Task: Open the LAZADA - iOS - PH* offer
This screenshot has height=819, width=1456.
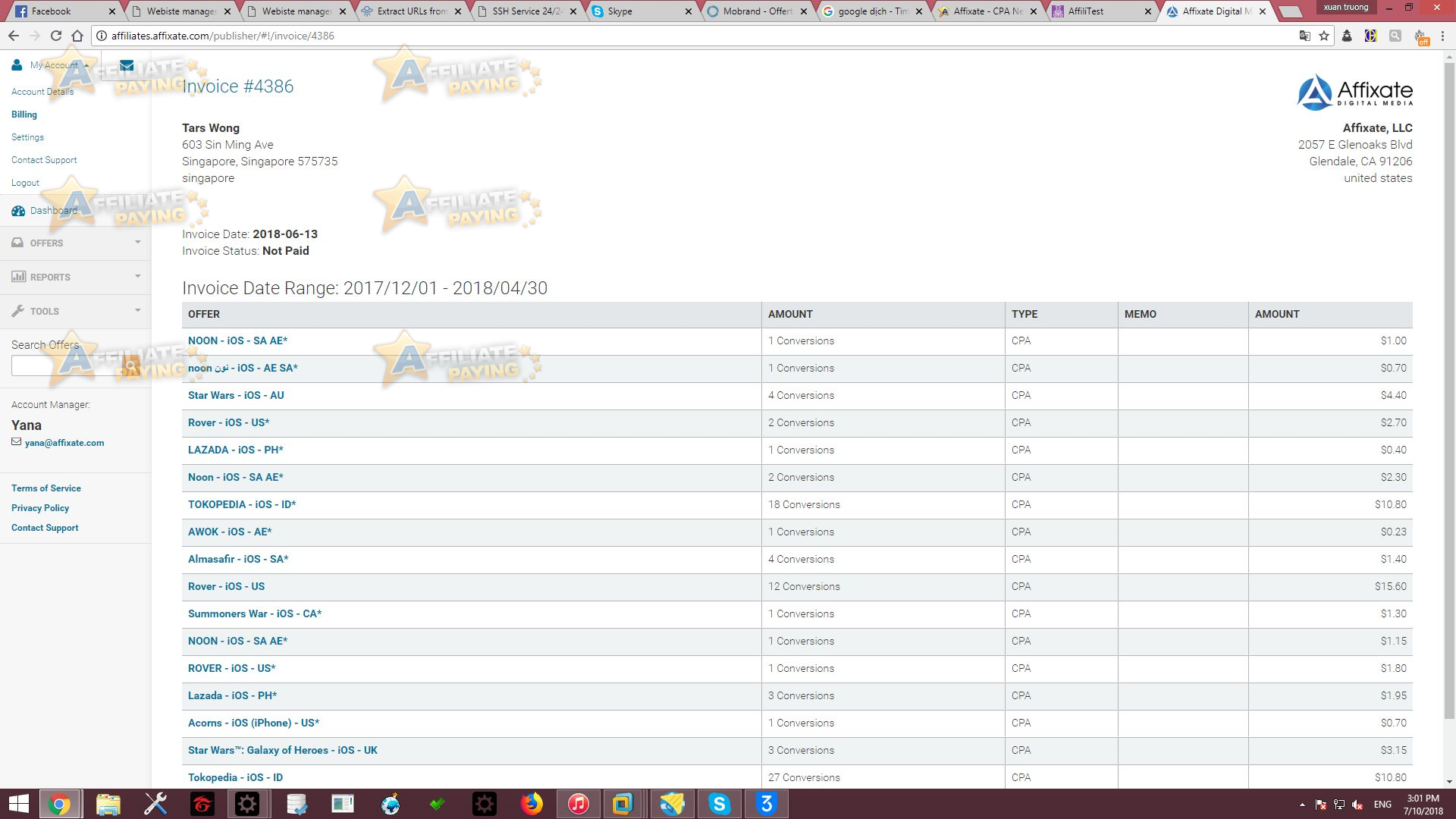Action: pos(236,450)
